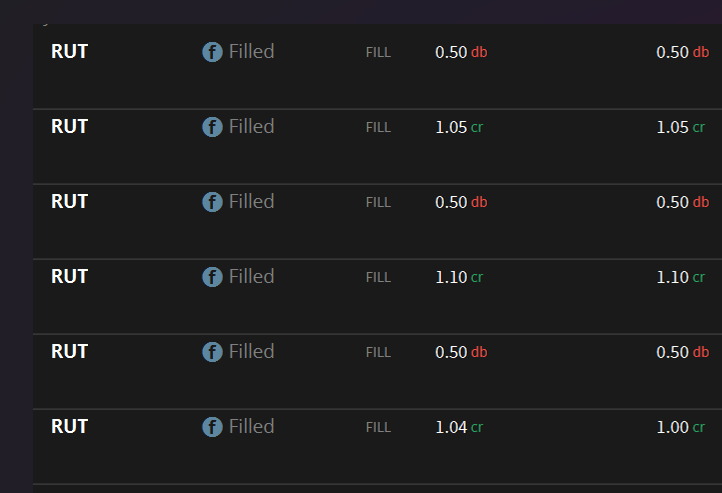The height and width of the screenshot is (493, 722).
Task: Click the Filled status text in the 1.10 cr row
Action: click(251, 277)
